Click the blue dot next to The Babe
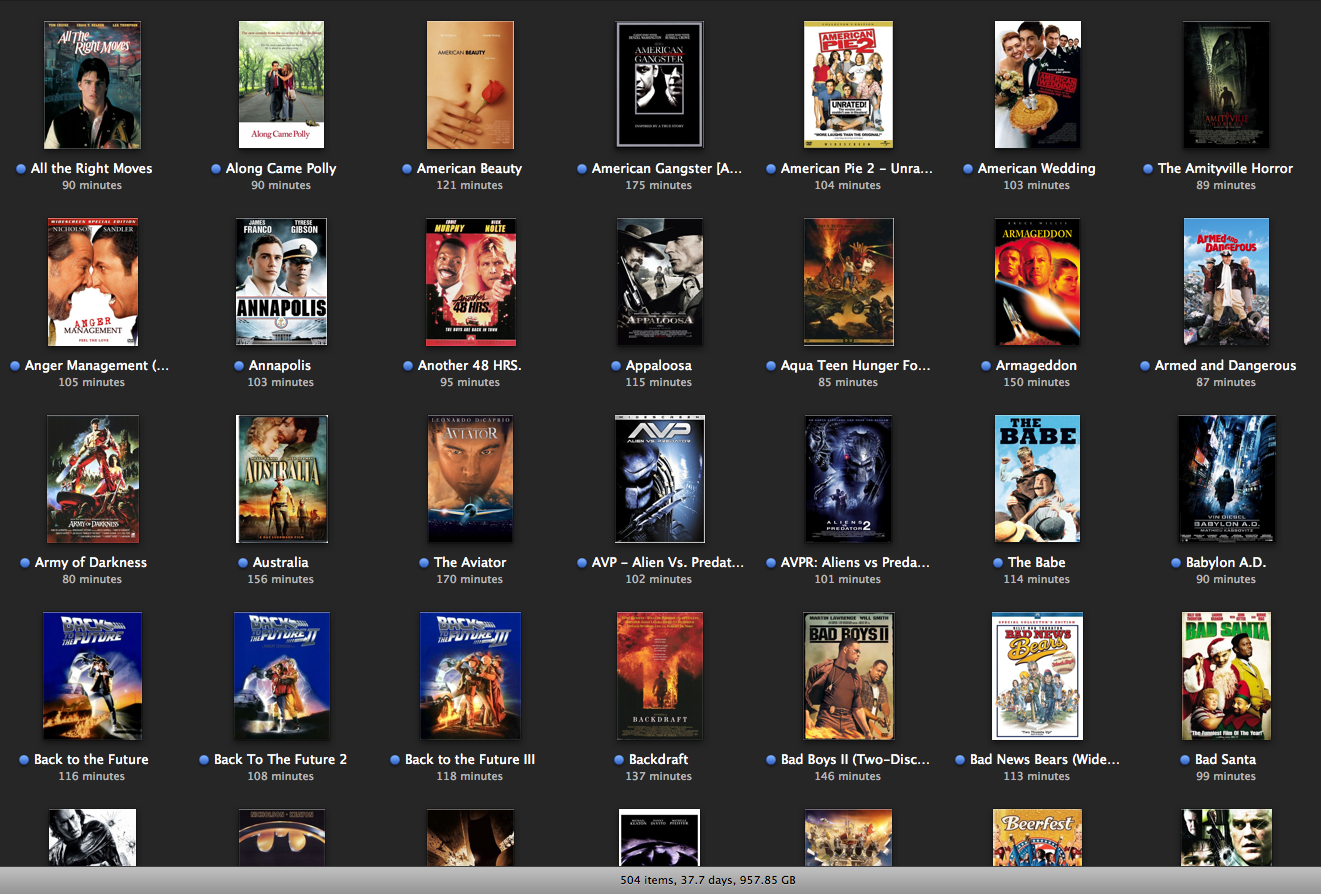Viewport: 1321px width, 894px height. coord(999,563)
